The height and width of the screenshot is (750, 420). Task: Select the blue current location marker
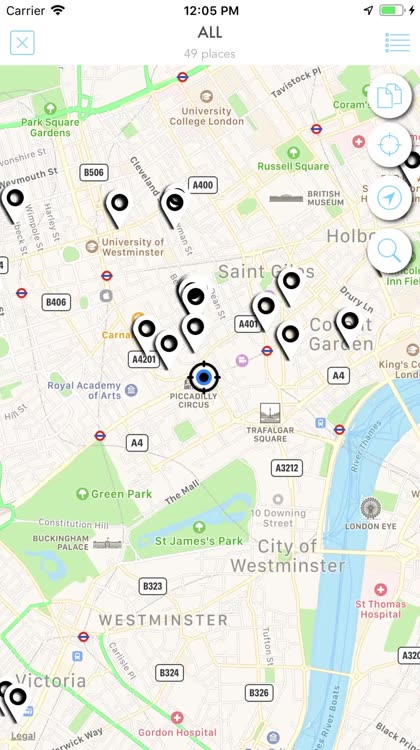pyautogui.click(x=204, y=377)
